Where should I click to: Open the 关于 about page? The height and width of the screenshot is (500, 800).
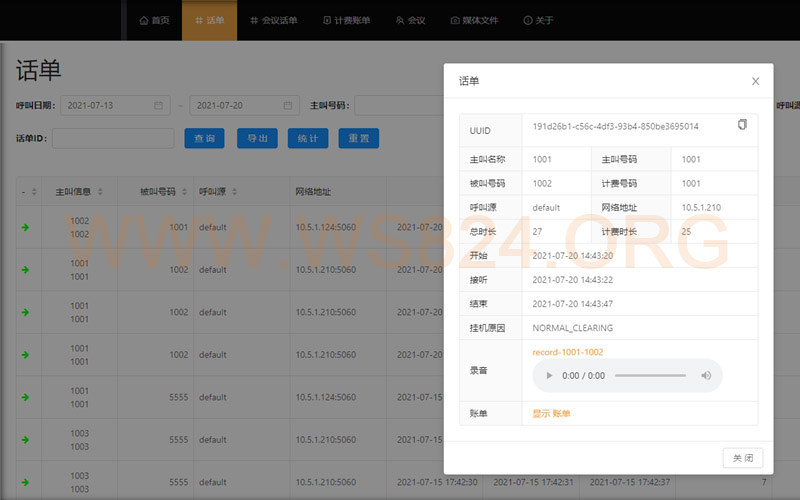538,20
